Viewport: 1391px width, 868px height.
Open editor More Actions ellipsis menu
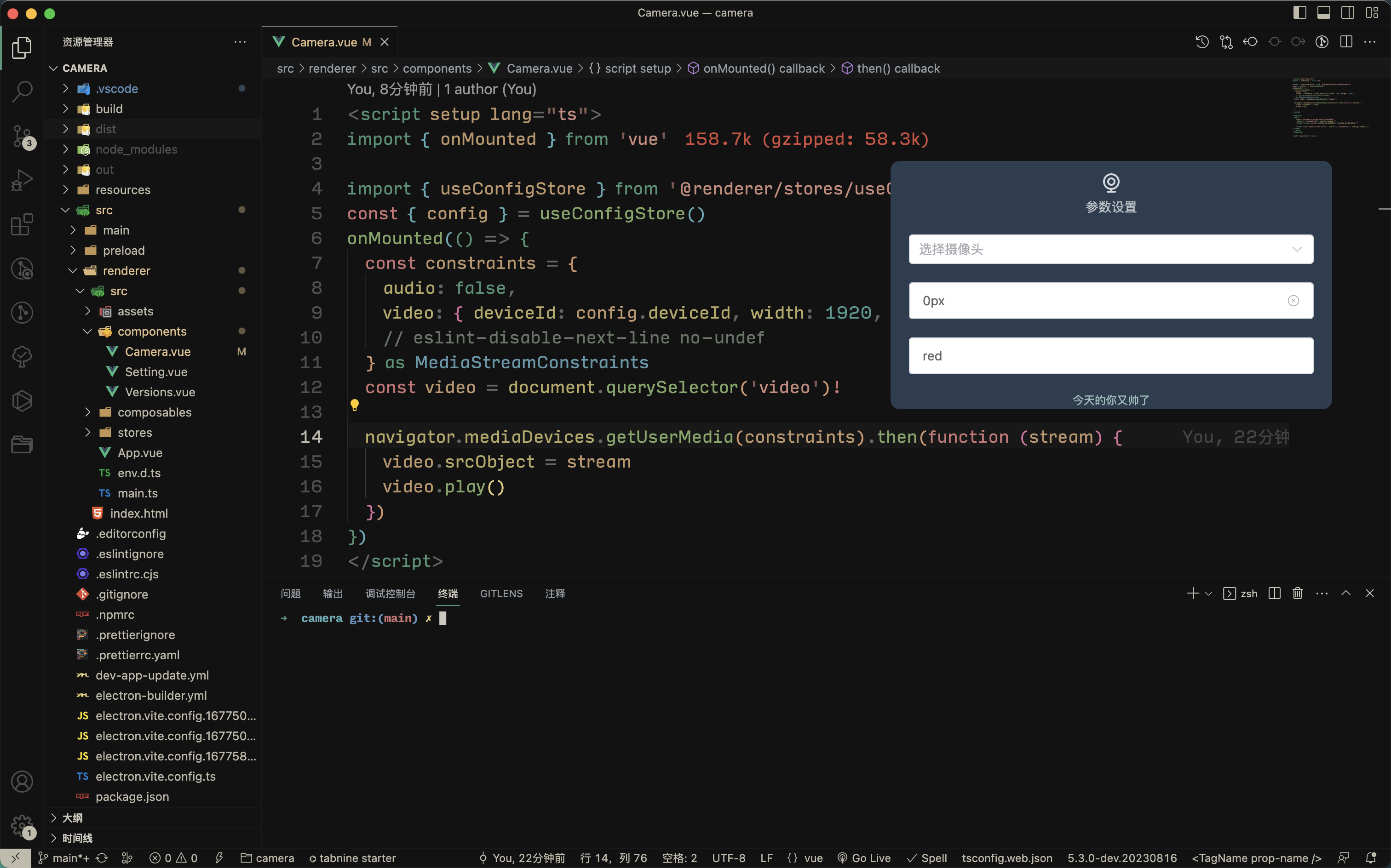coord(1370,42)
